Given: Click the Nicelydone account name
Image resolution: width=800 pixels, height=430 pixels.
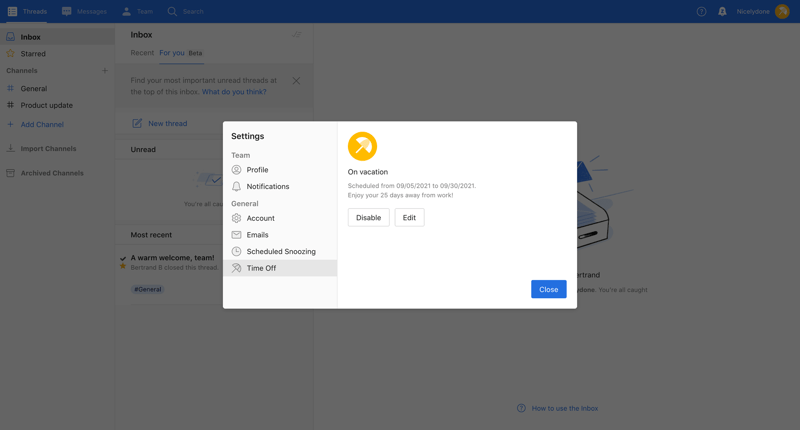Looking at the screenshot, I should pyautogui.click(x=753, y=11).
